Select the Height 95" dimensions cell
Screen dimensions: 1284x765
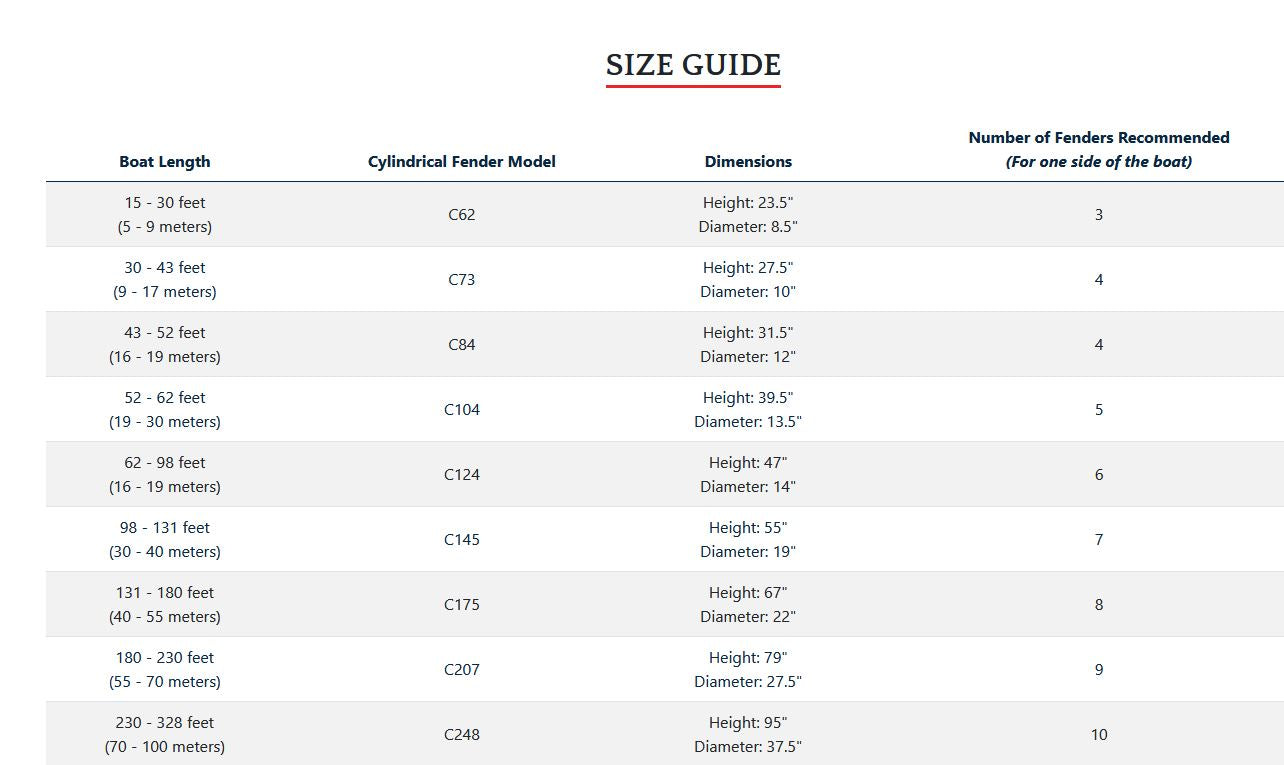coord(748,734)
